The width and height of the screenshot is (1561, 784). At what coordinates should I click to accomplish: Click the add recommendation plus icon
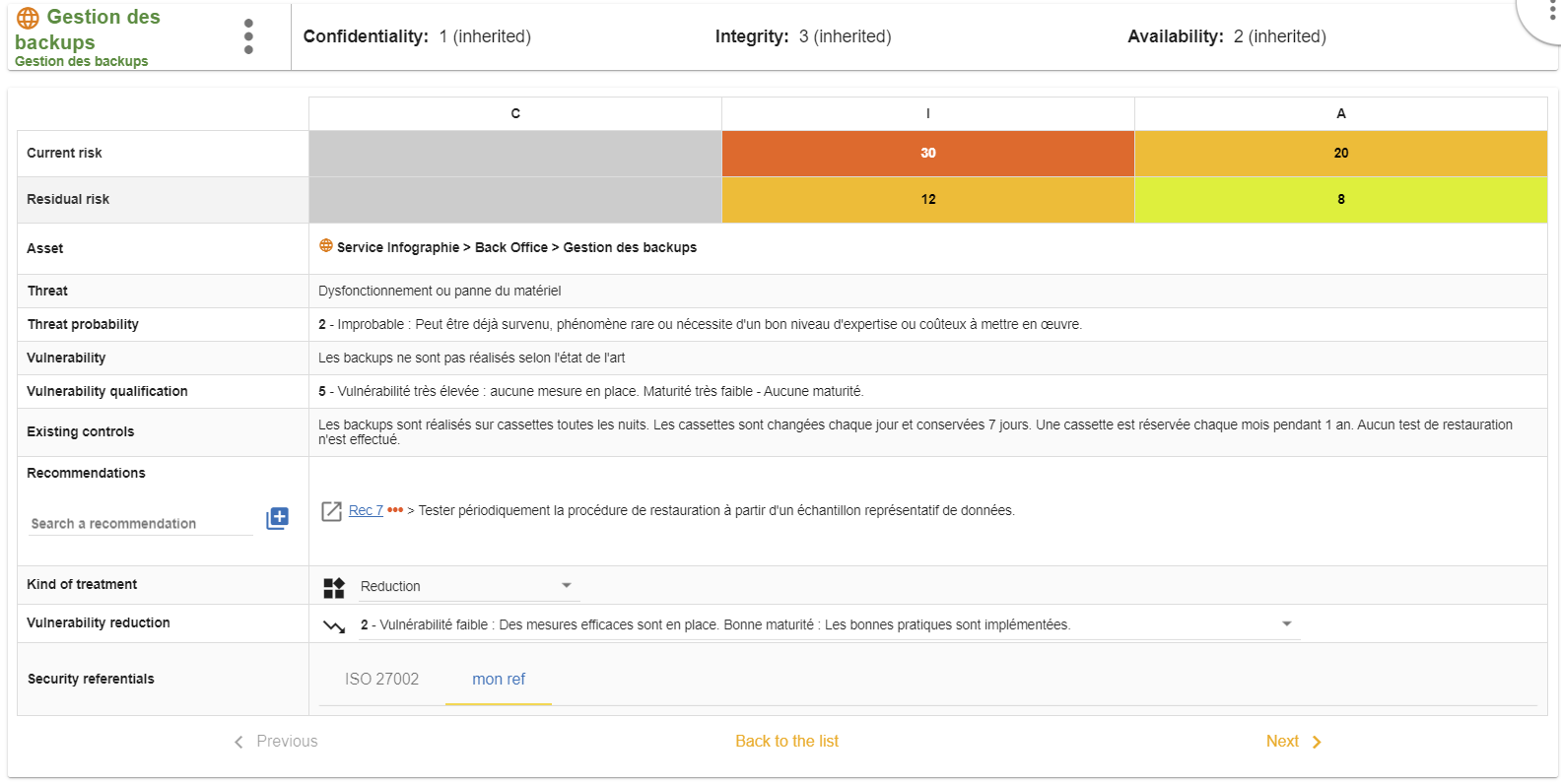(278, 518)
